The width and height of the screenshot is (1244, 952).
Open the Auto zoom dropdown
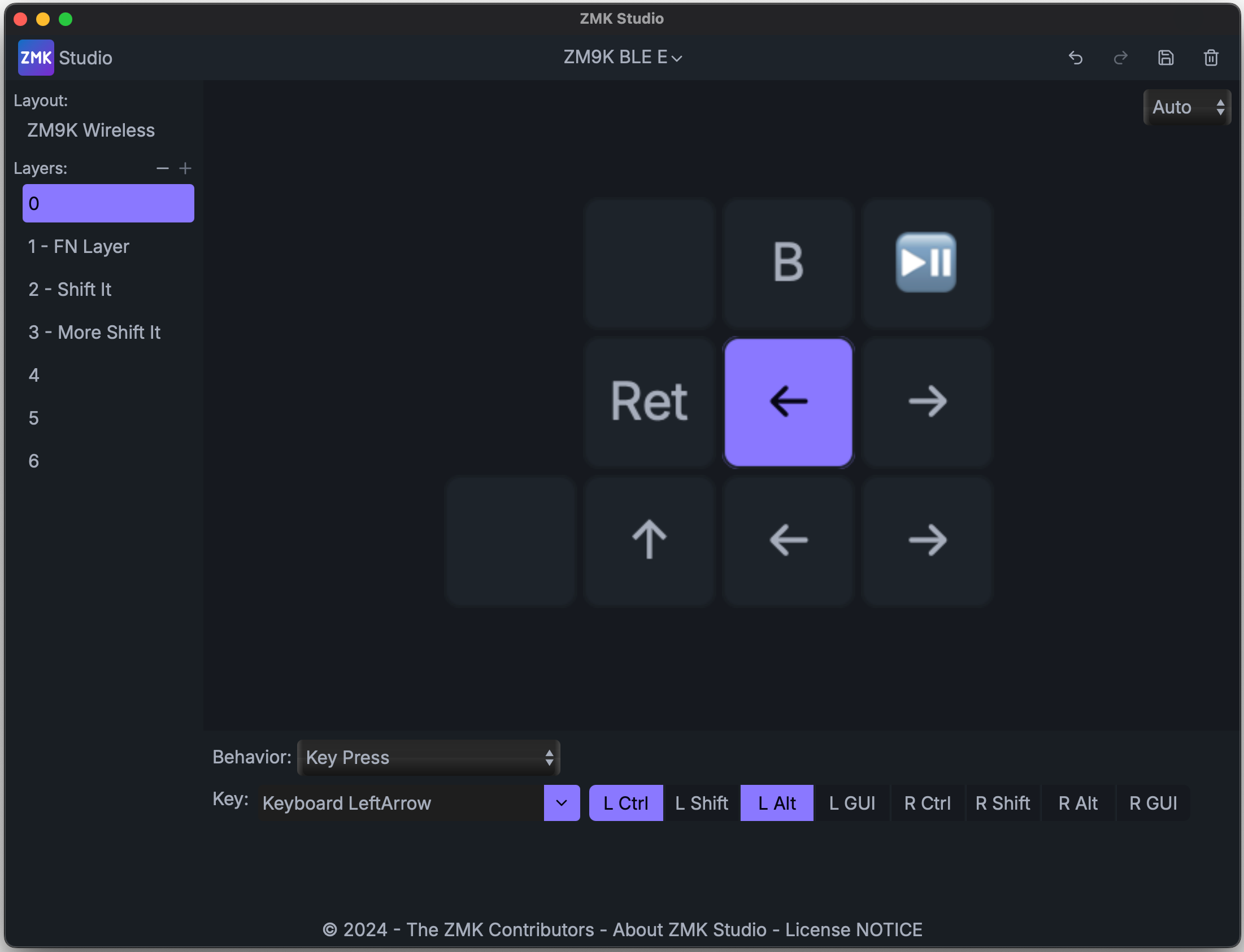1187,107
